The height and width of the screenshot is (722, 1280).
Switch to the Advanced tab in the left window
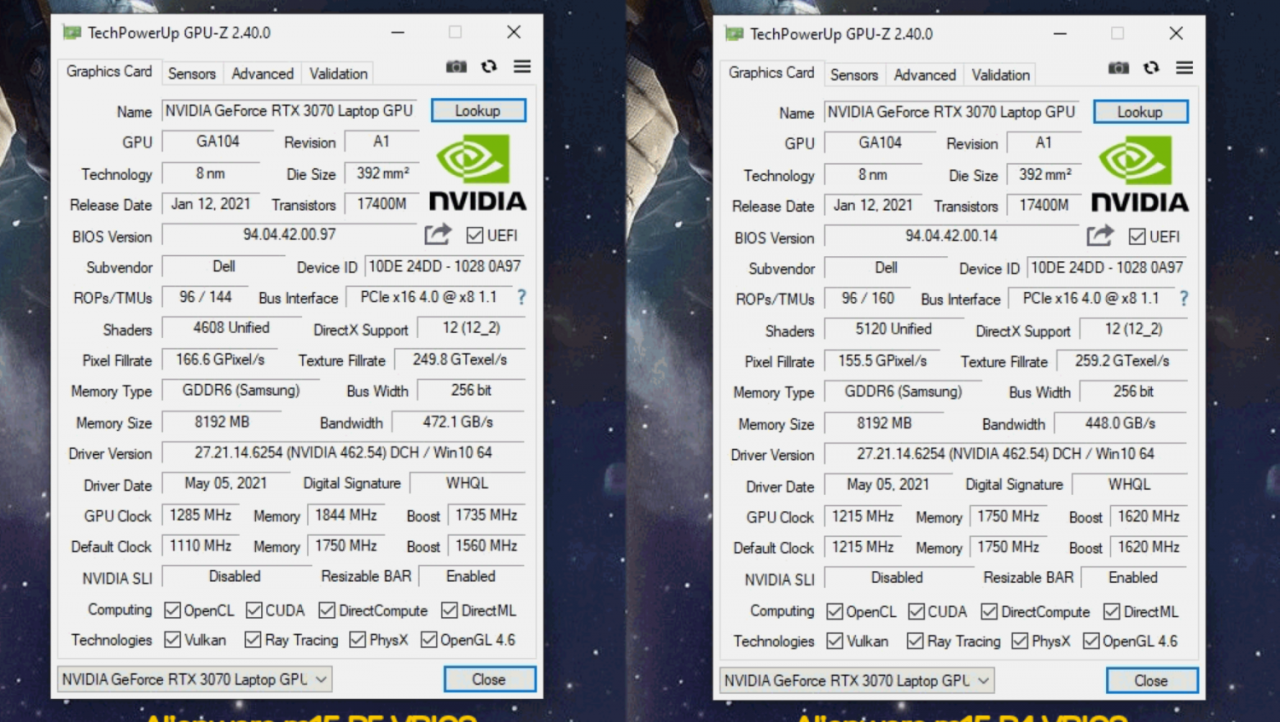(262, 74)
